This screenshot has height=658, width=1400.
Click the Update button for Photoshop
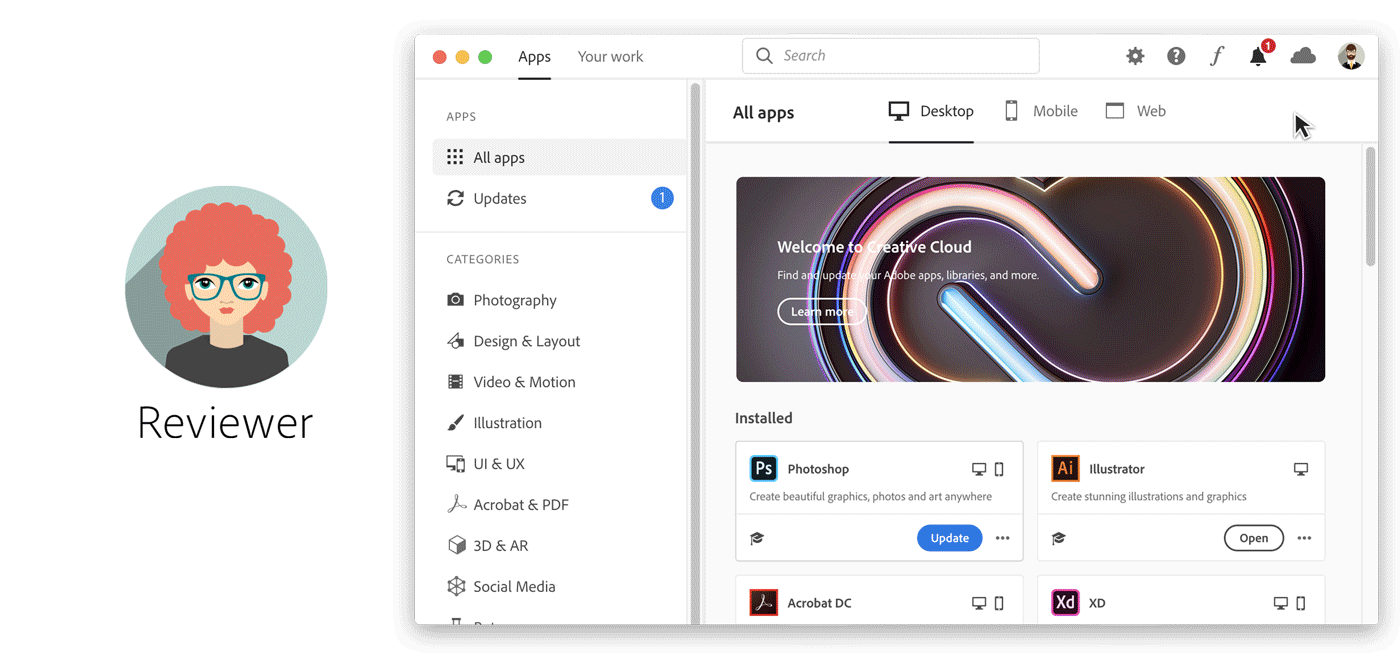[x=949, y=538]
